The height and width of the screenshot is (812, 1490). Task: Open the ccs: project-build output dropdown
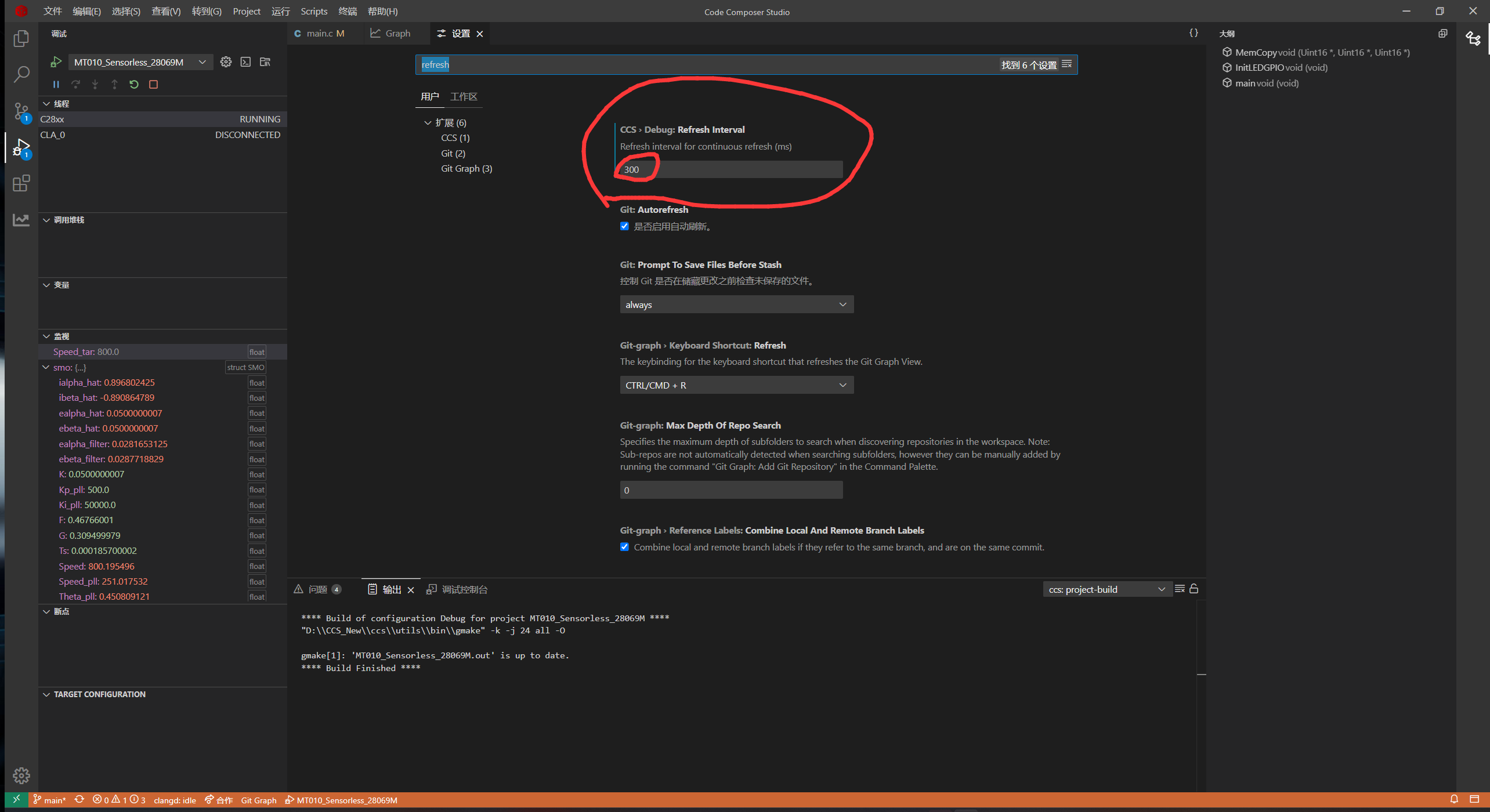point(1106,589)
